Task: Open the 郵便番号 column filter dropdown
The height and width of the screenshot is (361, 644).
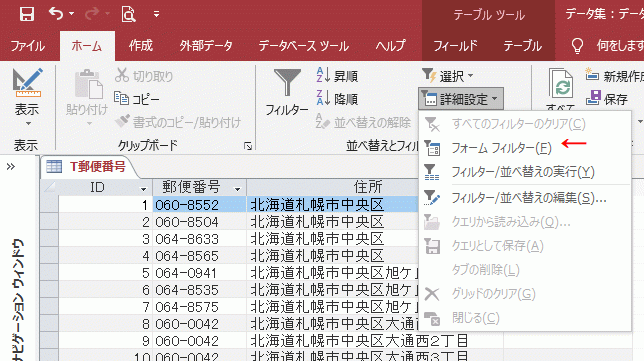Action: [x=237, y=189]
